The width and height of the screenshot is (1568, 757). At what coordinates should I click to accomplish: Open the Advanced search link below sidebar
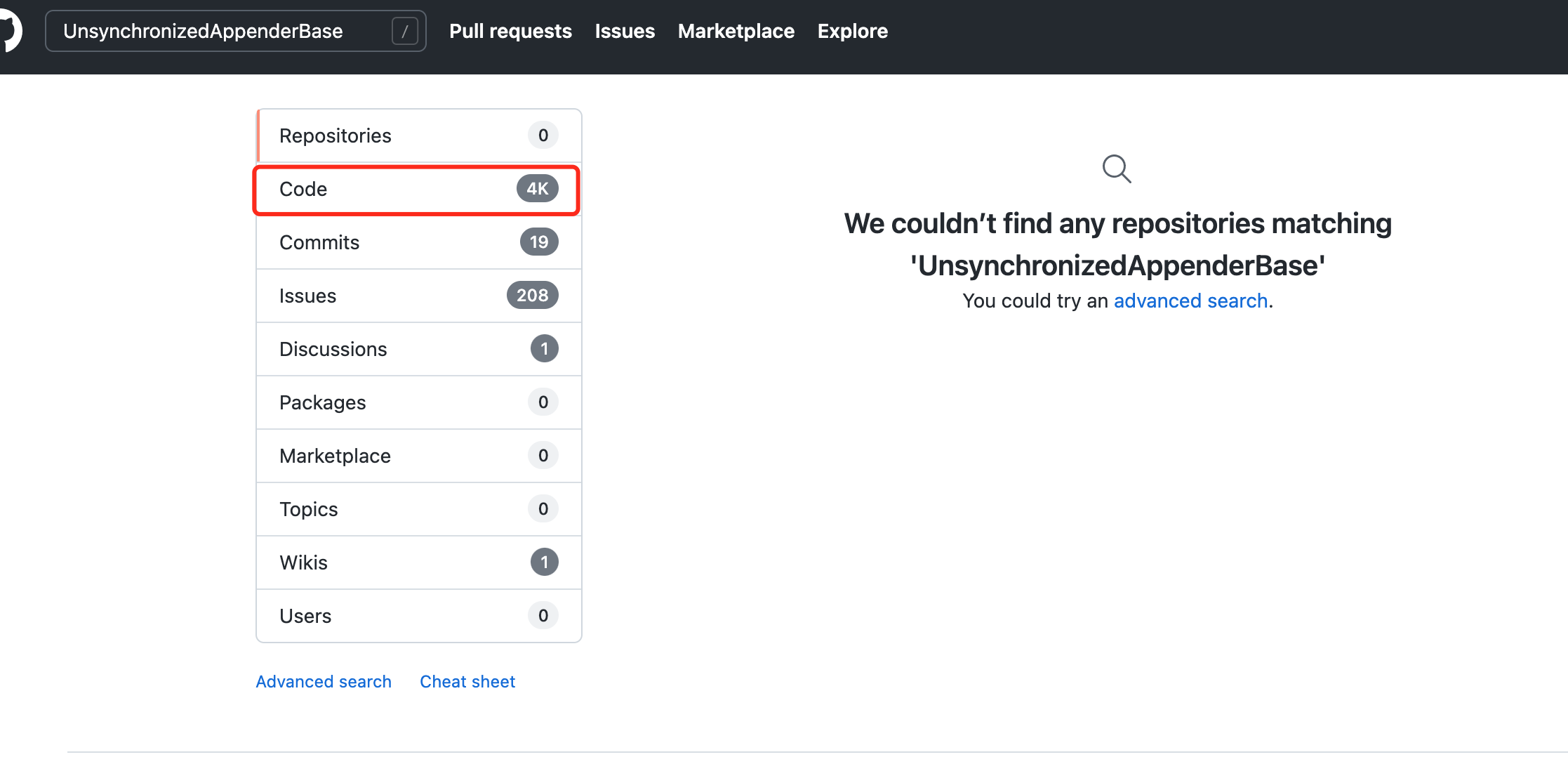324,682
